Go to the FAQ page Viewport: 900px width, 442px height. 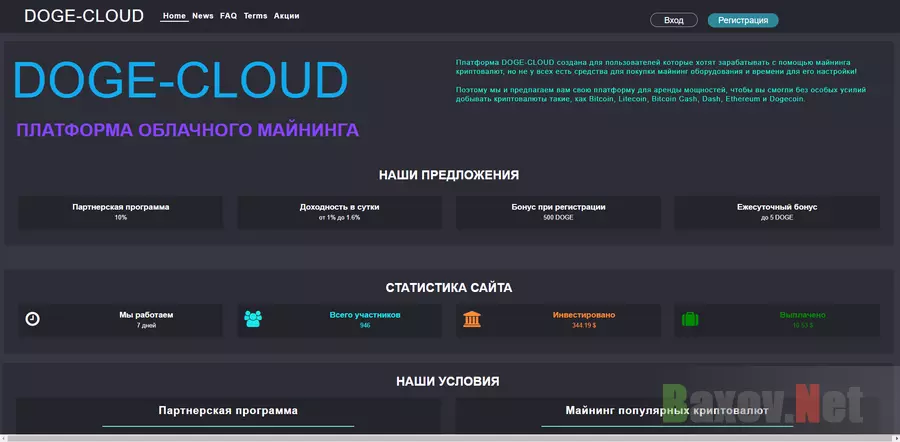click(x=228, y=16)
